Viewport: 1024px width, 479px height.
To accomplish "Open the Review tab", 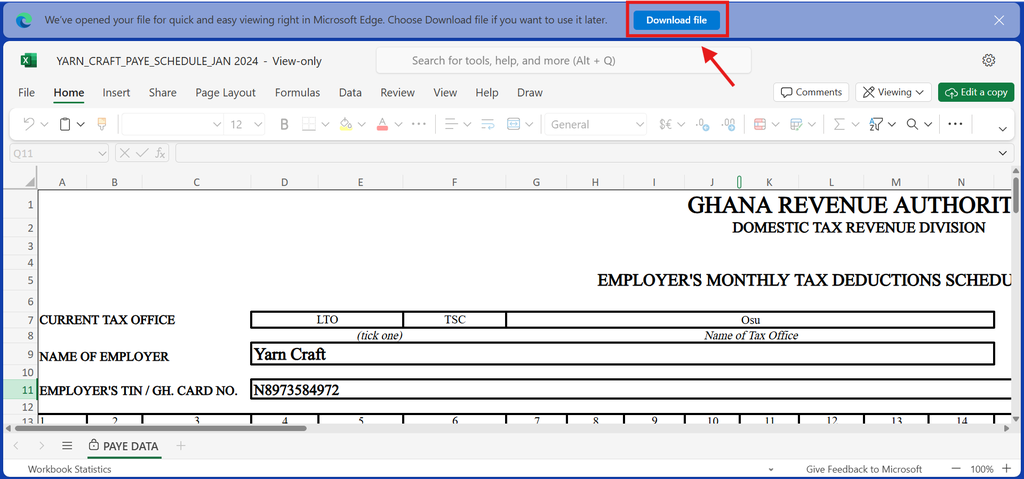I will pyautogui.click(x=398, y=93).
